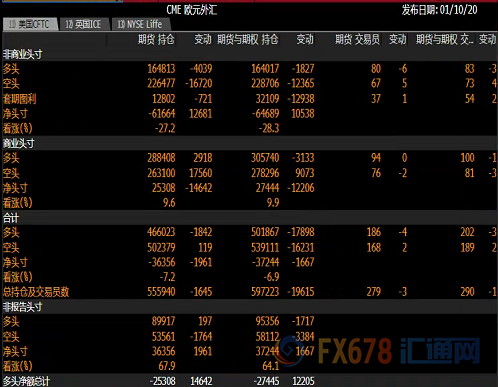The image size is (498, 387).
Task: Click the value 12802 in the 套期图利 row
Action: click(164, 99)
